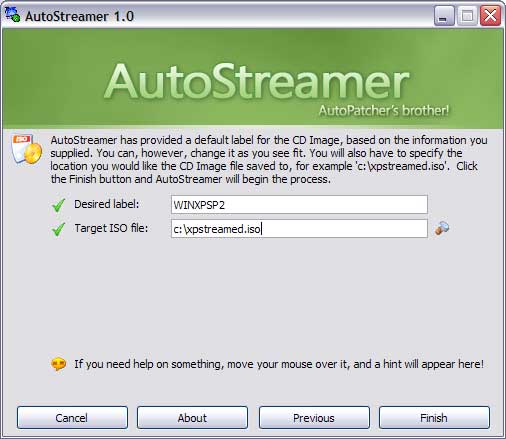Go back with the Previous button

pos(314,418)
